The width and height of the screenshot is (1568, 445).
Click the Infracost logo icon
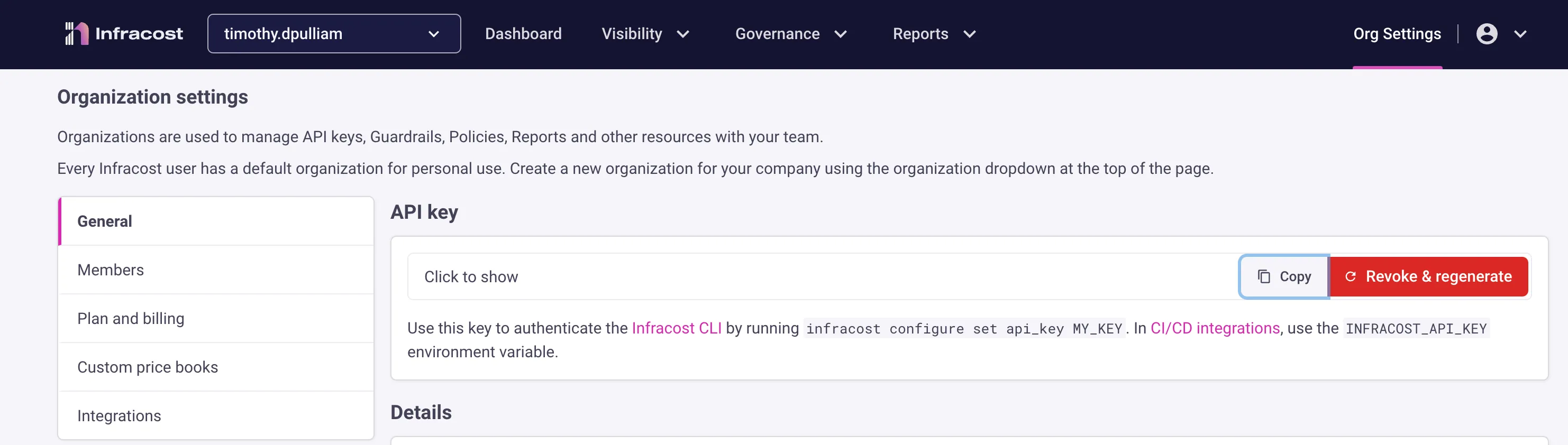(x=77, y=33)
